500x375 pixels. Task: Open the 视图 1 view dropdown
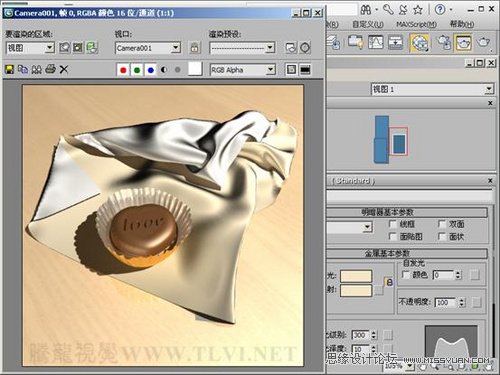[432, 89]
